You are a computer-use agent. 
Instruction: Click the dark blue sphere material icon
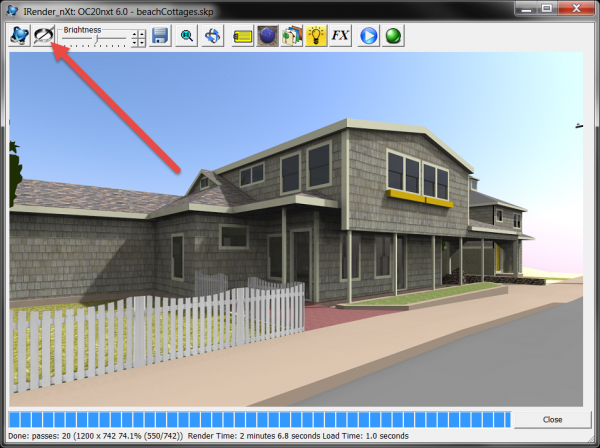click(x=267, y=37)
